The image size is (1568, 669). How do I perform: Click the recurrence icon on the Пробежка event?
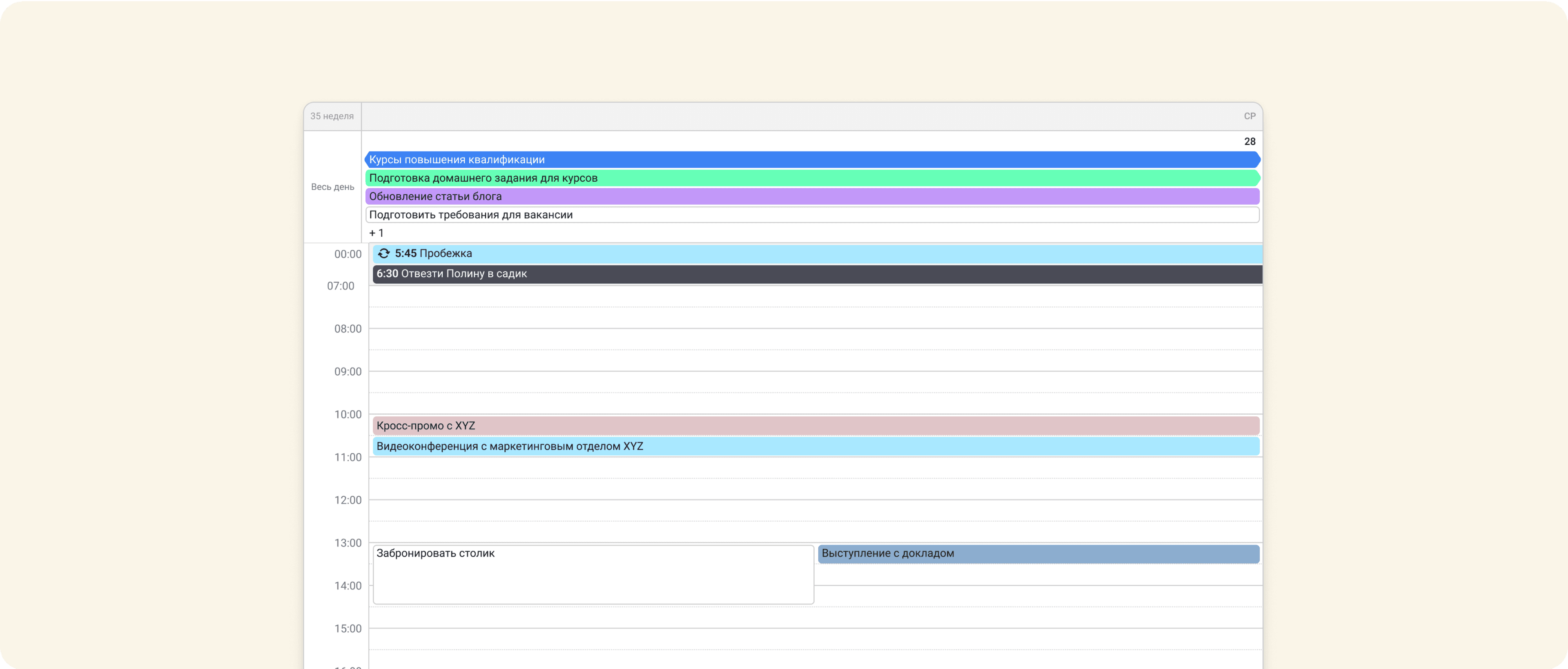pos(383,253)
